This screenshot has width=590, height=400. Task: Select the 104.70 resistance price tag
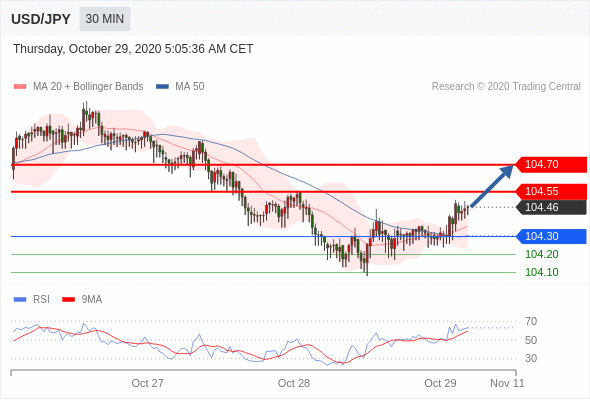pos(551,164)
